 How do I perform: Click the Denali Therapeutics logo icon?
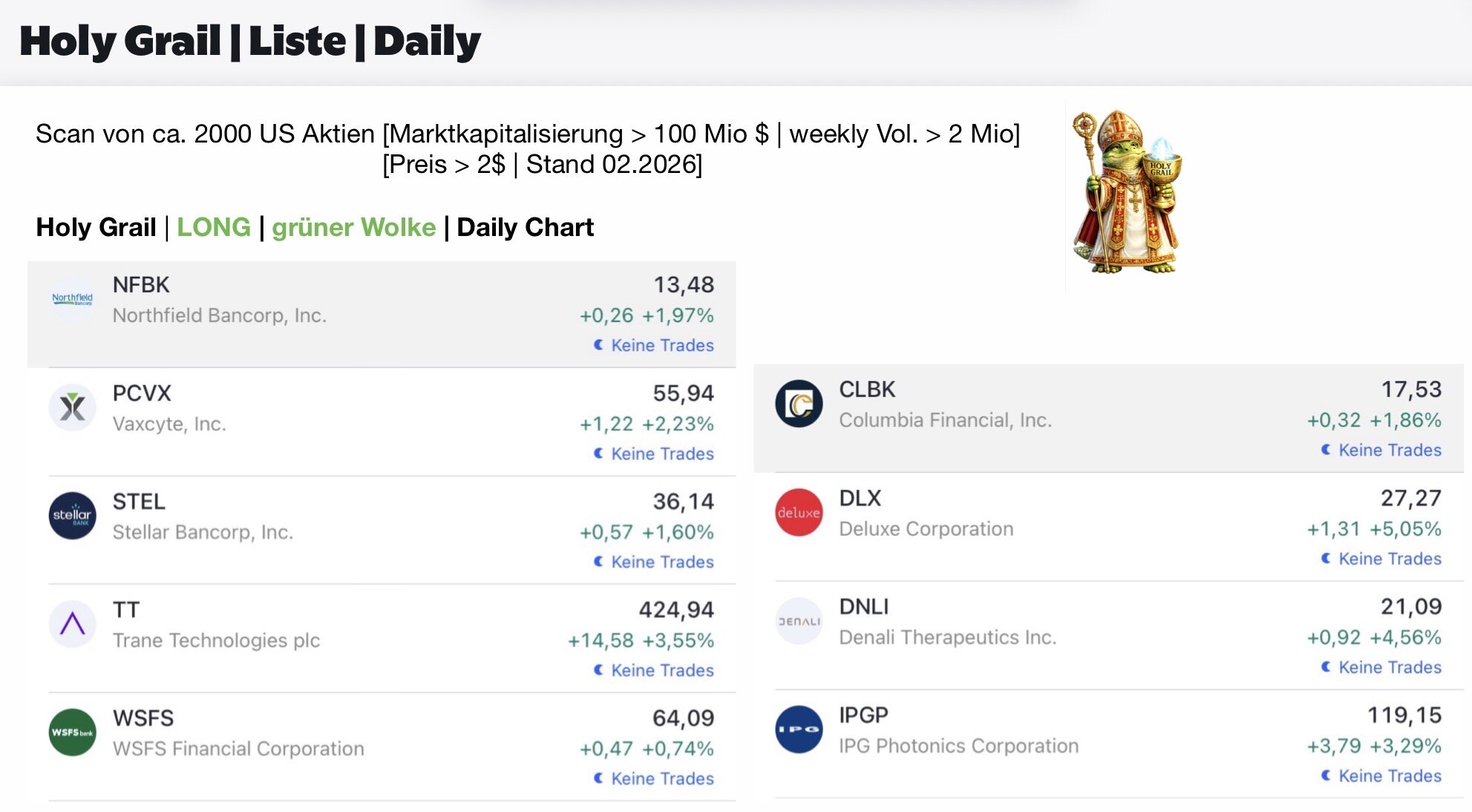pyautogui.click(x=799, y=621)
